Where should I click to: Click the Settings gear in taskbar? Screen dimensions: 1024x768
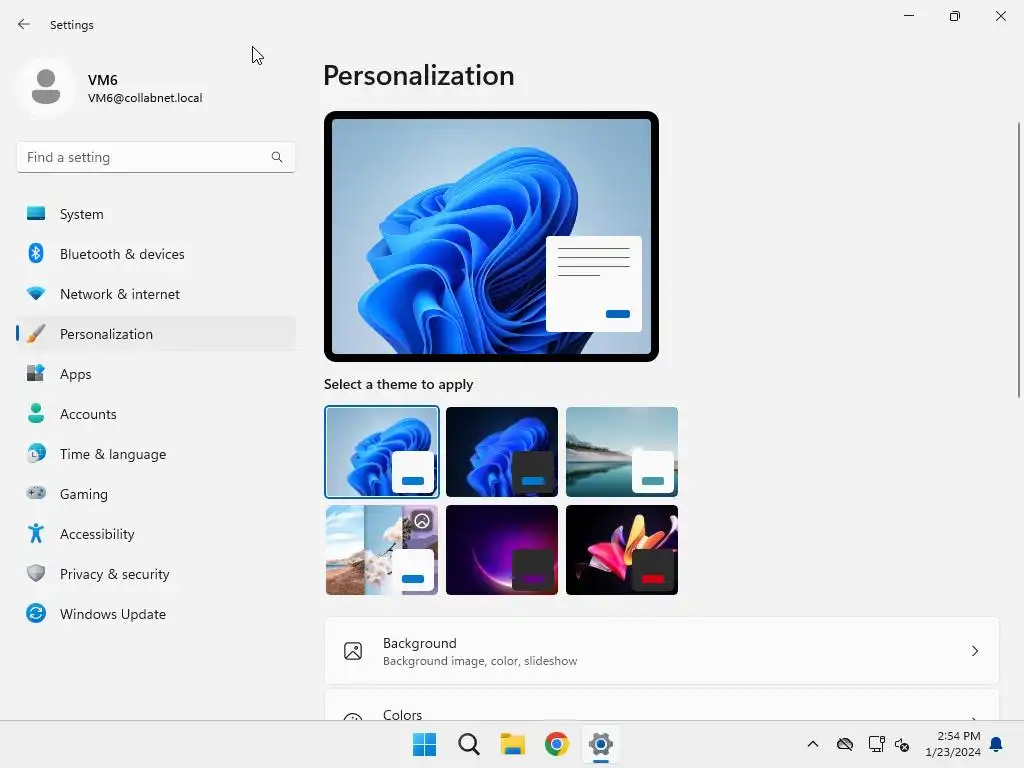(600, 744)
